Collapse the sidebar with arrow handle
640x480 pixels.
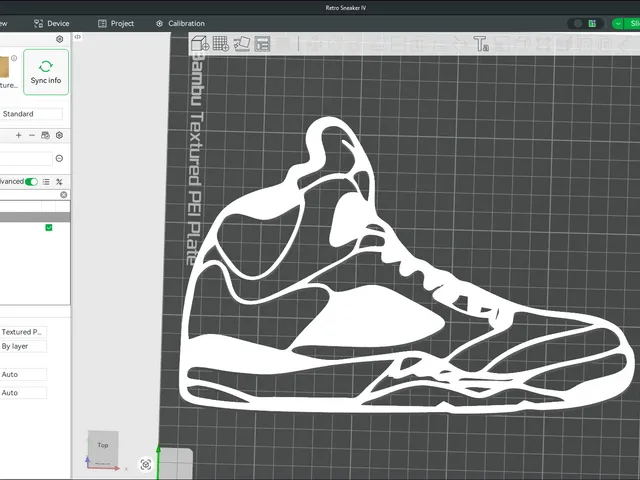pyautogui.click(x=78, y=37)
